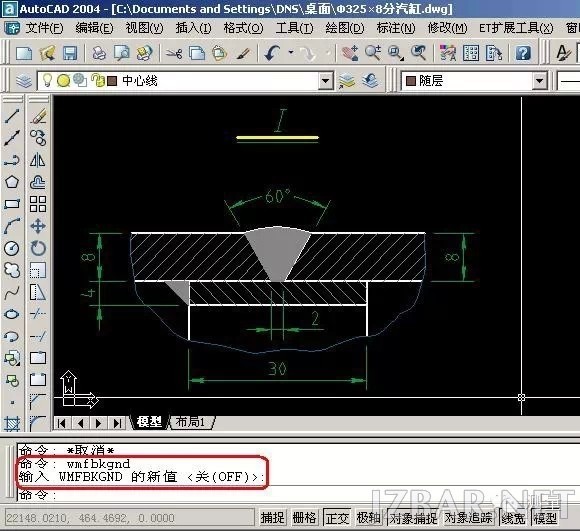Image resolution: width=580 pixels, height=531 pixels.
Task: Pick the Move modify tool
Action: click(x=38, y=226)
